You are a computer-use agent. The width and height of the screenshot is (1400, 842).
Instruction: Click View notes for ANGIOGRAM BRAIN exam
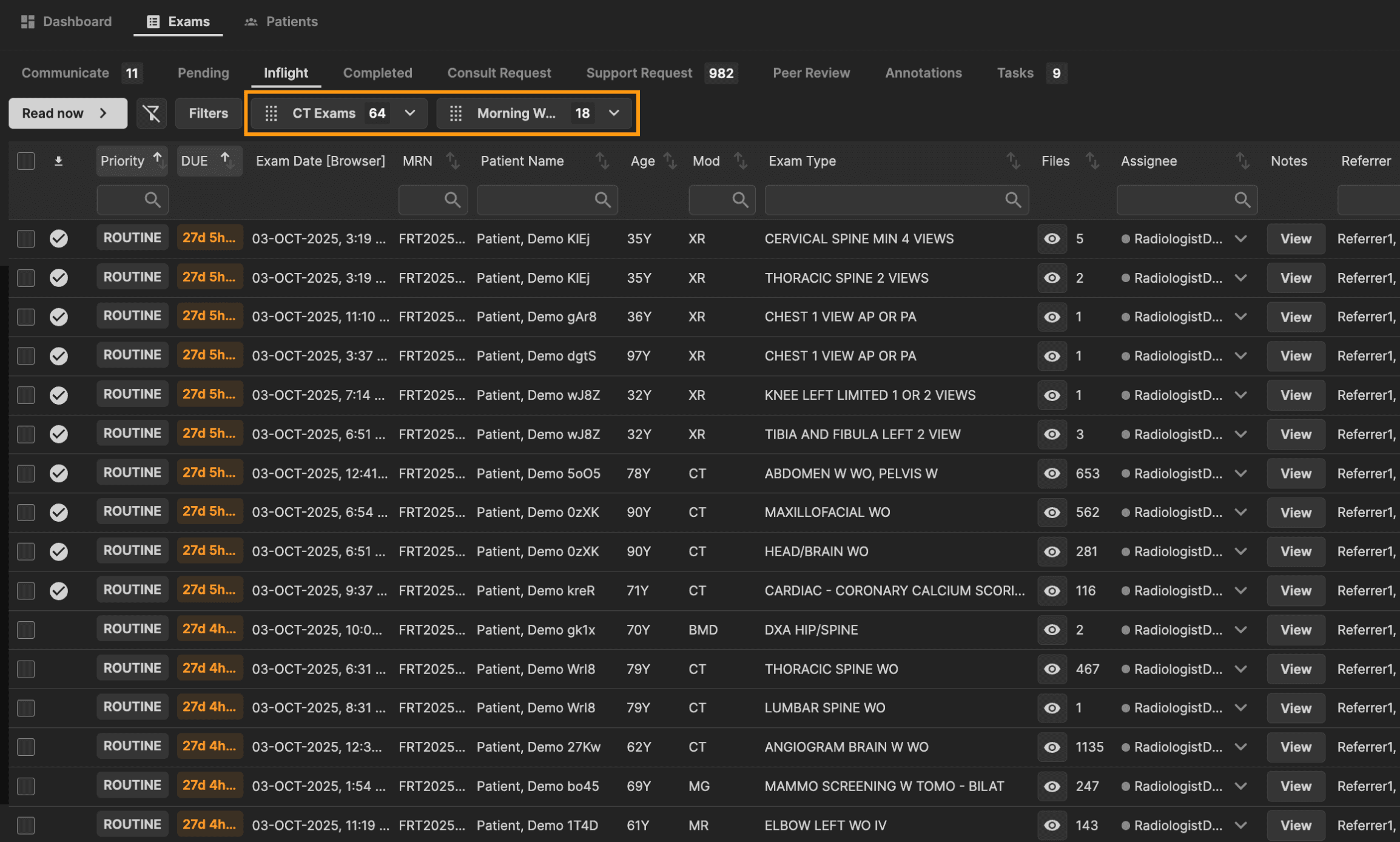coord(1295,747)
